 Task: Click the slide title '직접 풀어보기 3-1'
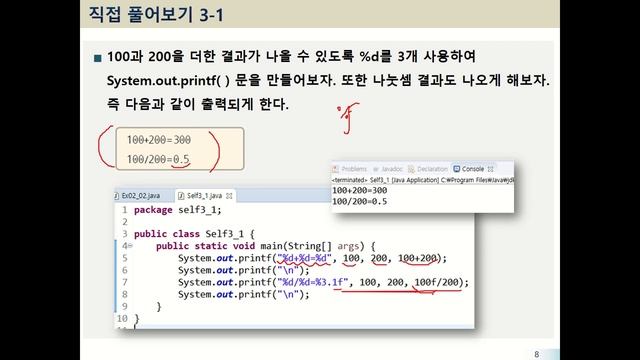pos(157,15)
